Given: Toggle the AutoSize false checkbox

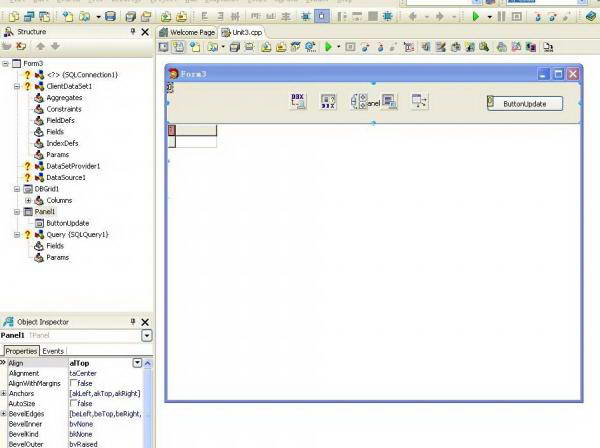Looking at the screenshot, I should (x=73, y=403).
